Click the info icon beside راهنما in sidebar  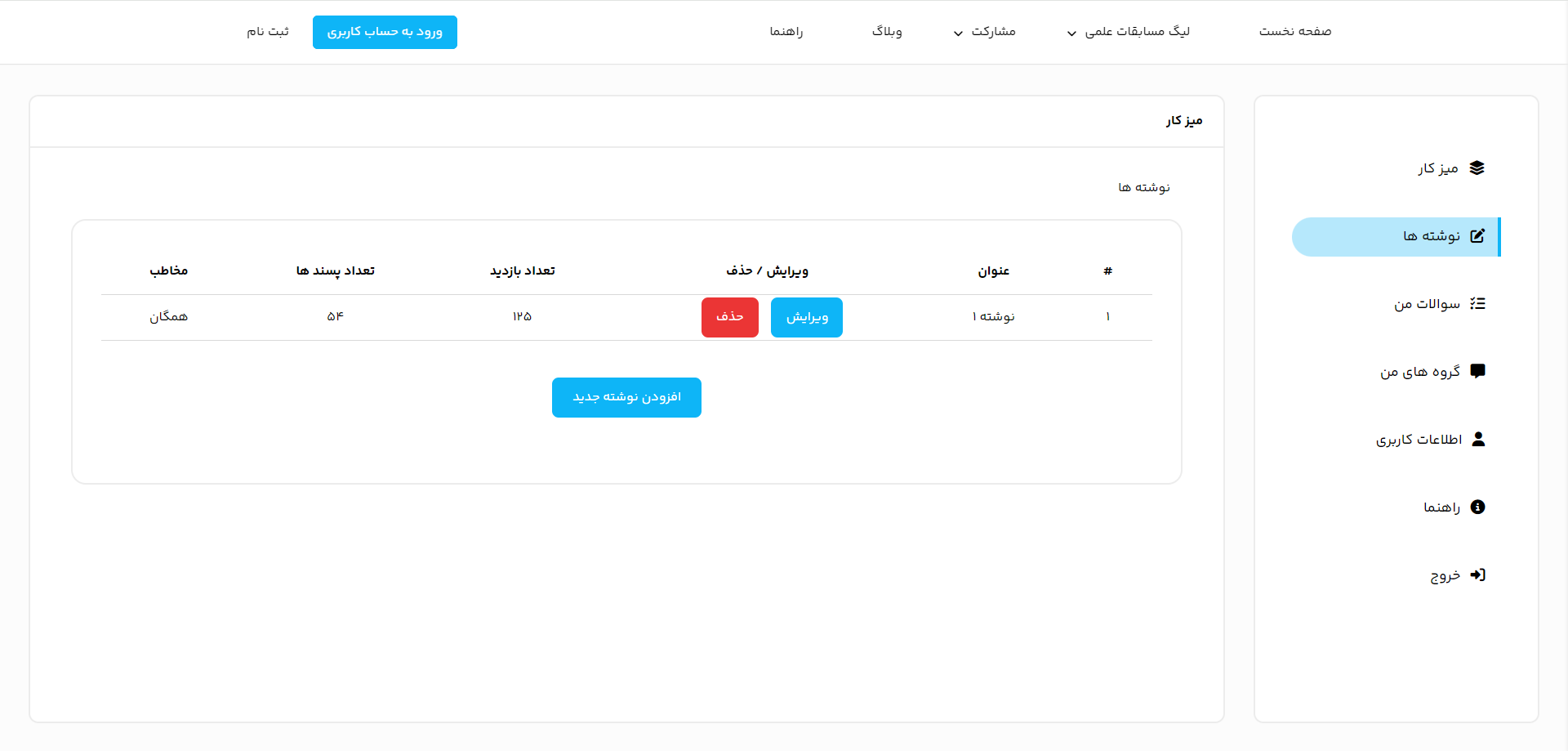[x=1478, y=507]
